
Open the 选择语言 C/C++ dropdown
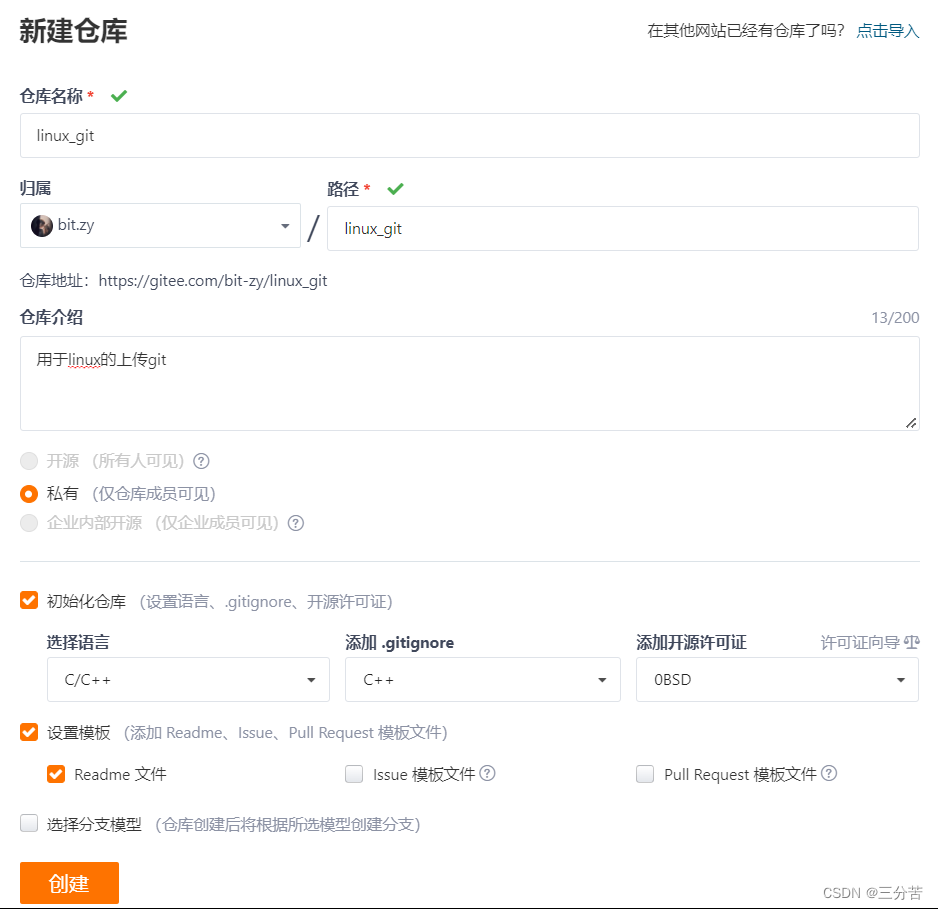tap(188, 679)
